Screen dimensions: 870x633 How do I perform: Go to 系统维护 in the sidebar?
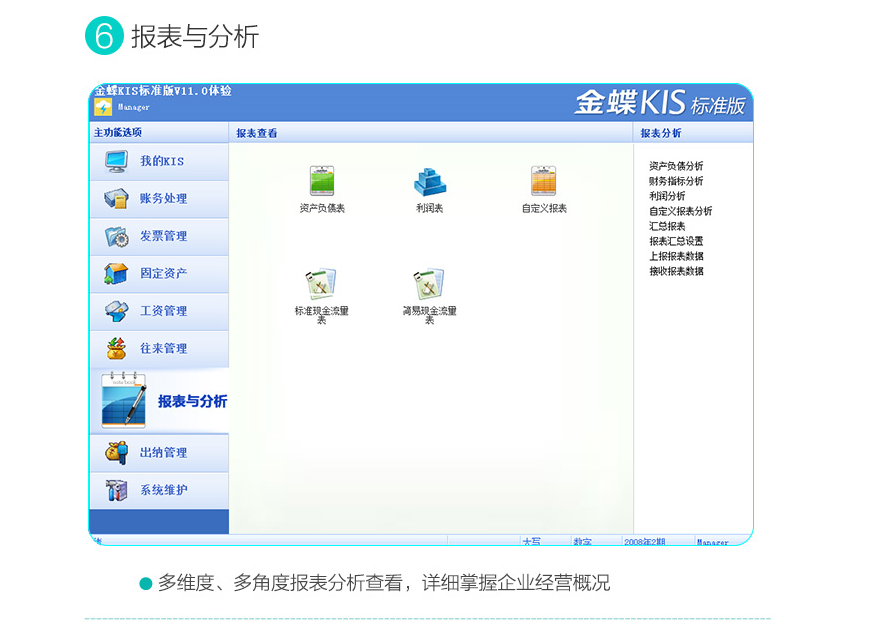163,490
